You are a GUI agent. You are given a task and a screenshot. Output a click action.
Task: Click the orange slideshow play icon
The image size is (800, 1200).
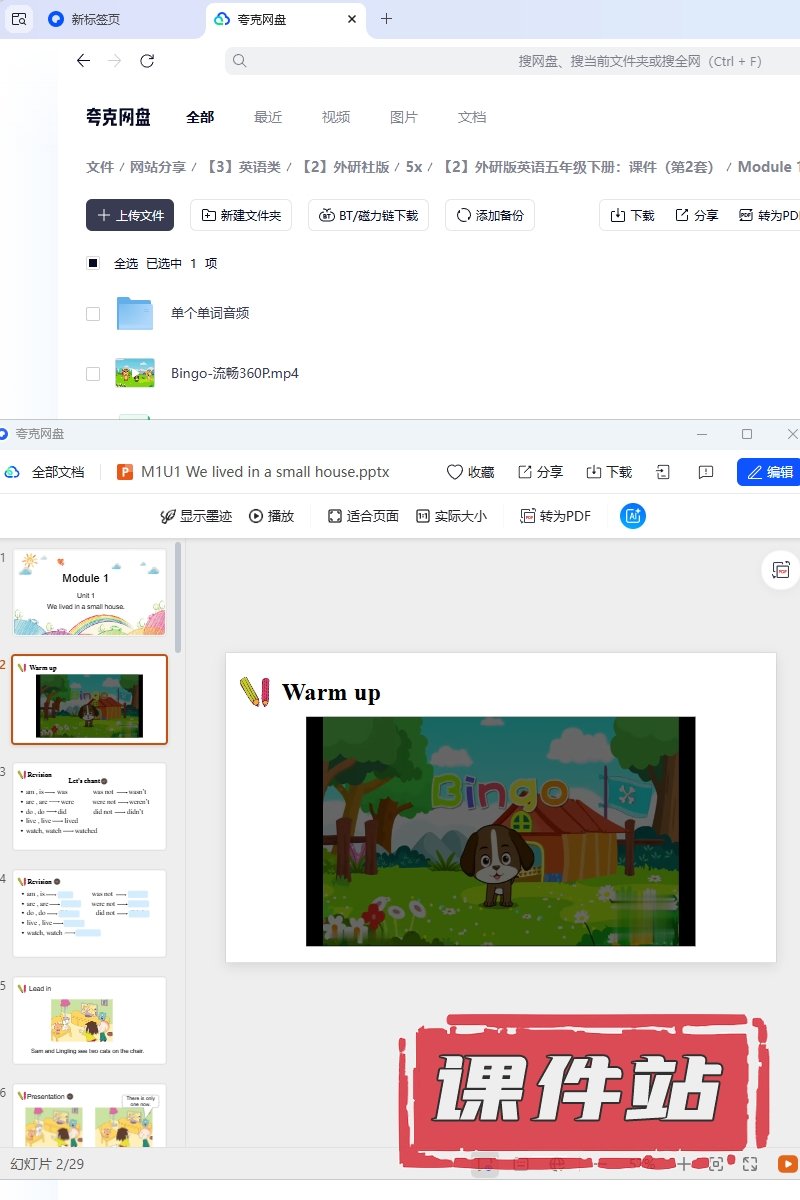788,1164
